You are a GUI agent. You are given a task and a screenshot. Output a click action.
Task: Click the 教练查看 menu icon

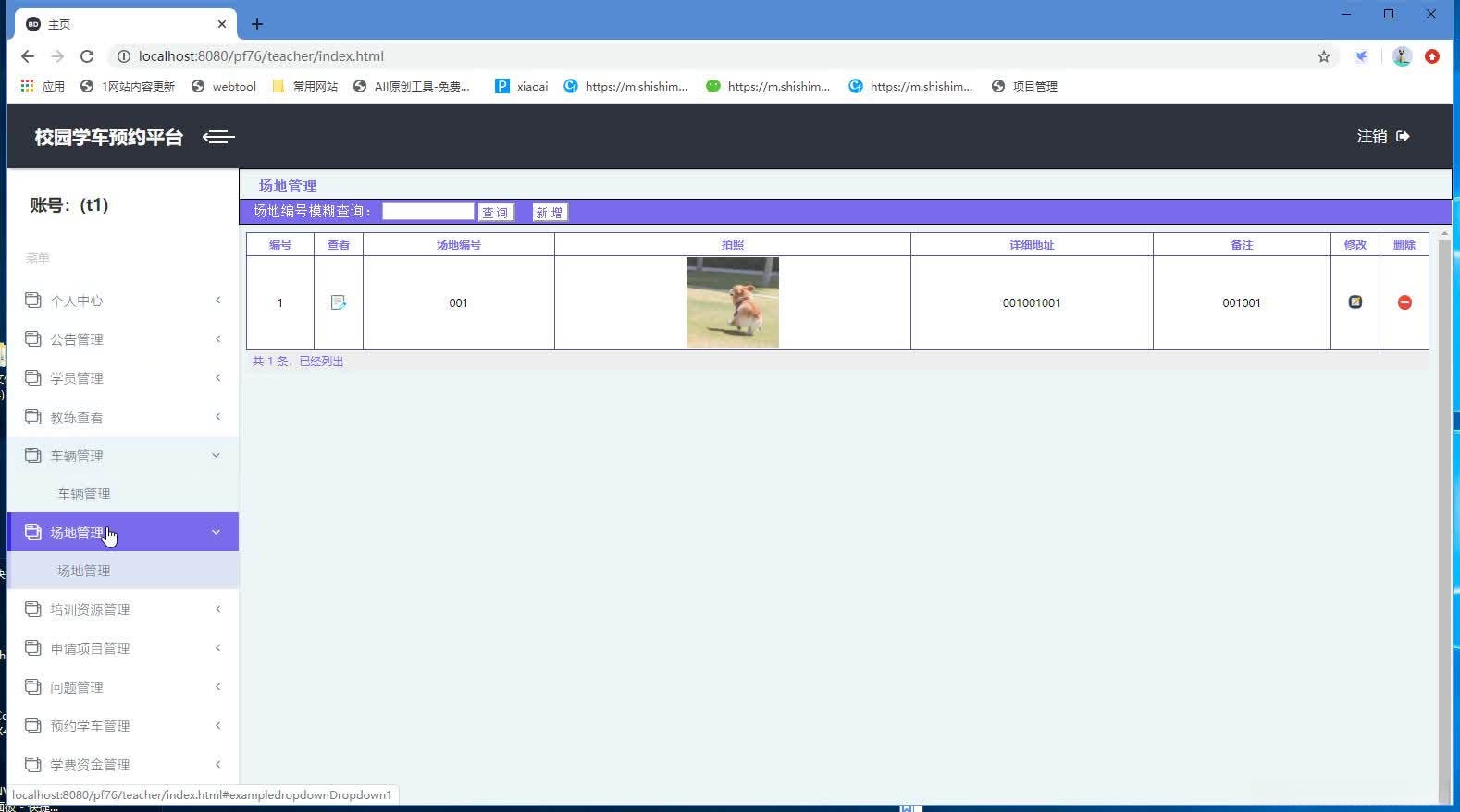(33, 416)
